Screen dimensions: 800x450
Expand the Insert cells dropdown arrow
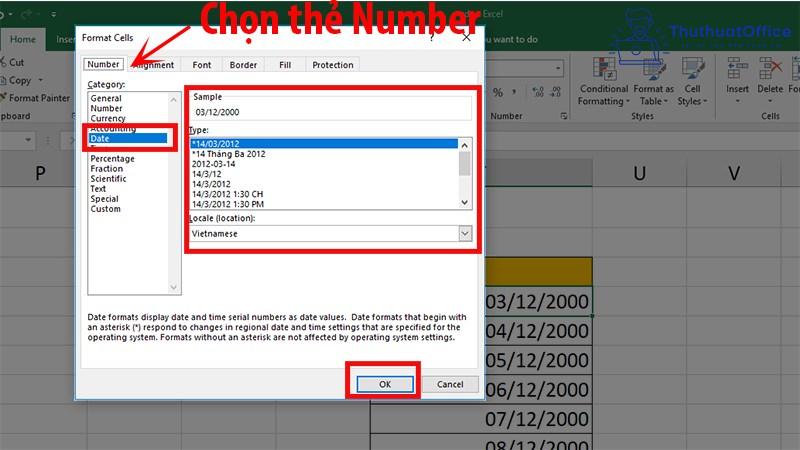(x=737, y=101)
